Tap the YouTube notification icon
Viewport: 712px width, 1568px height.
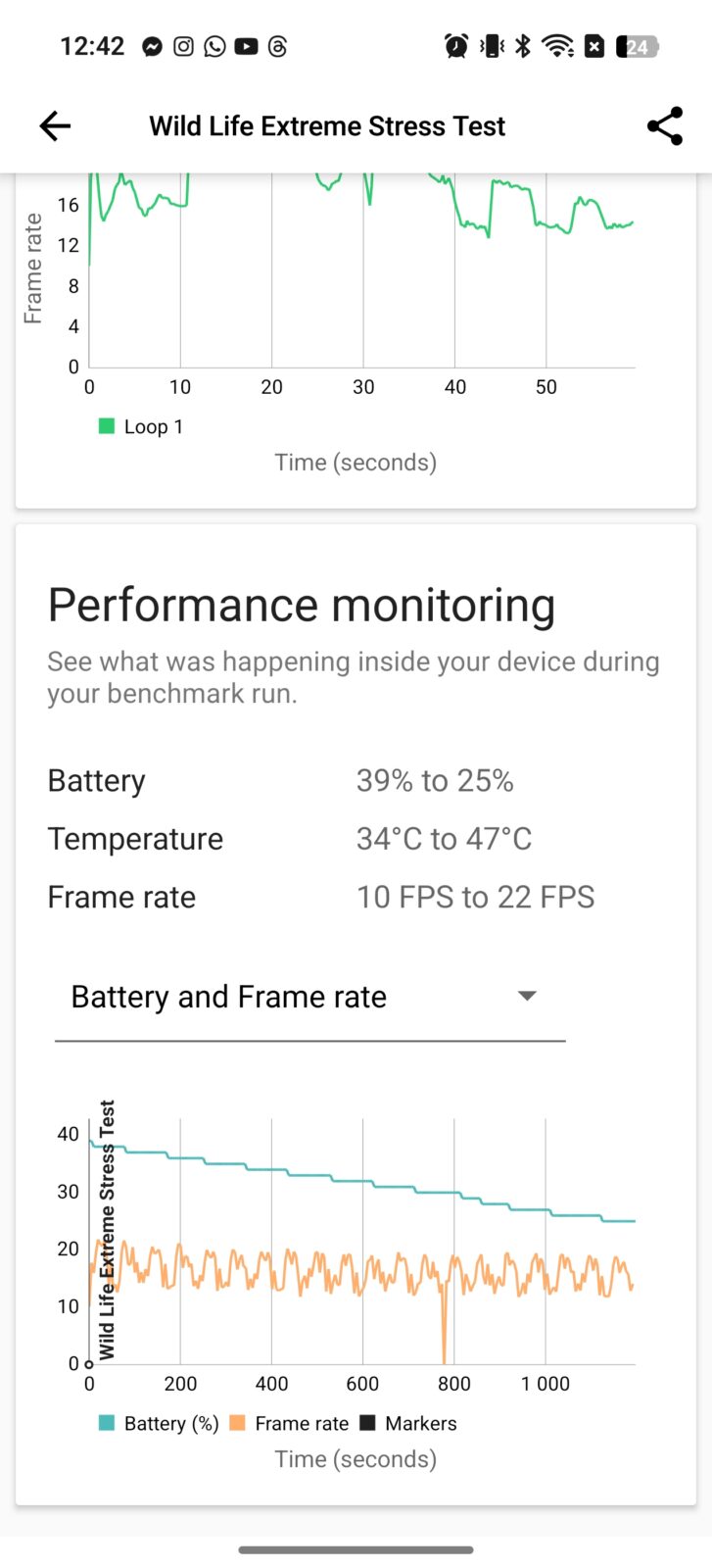246,46
